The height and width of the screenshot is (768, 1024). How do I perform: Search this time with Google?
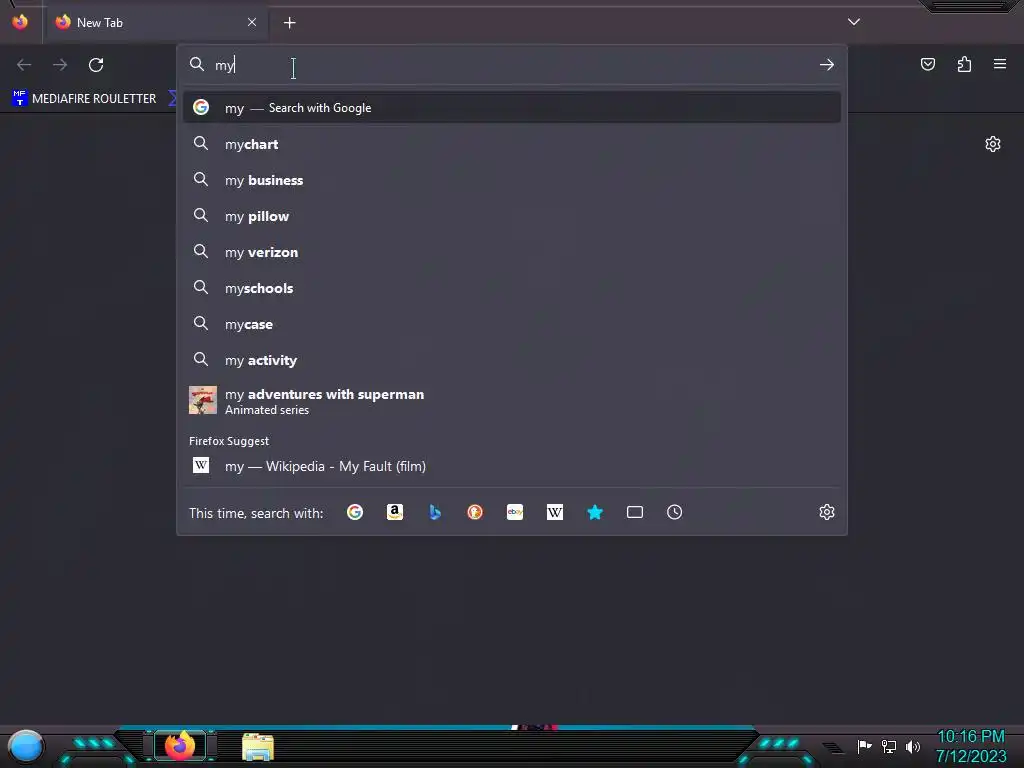355,512
